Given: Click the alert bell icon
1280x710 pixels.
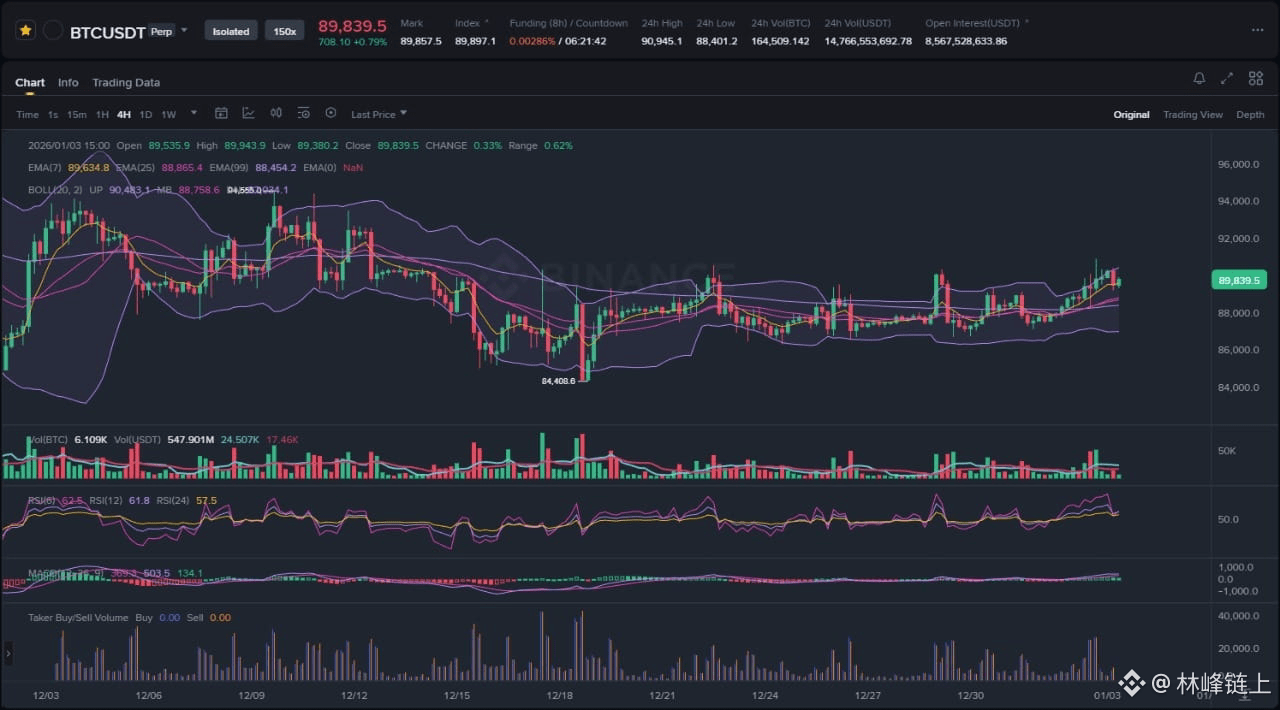Looking at the screenshot, I should point(1199,78).
